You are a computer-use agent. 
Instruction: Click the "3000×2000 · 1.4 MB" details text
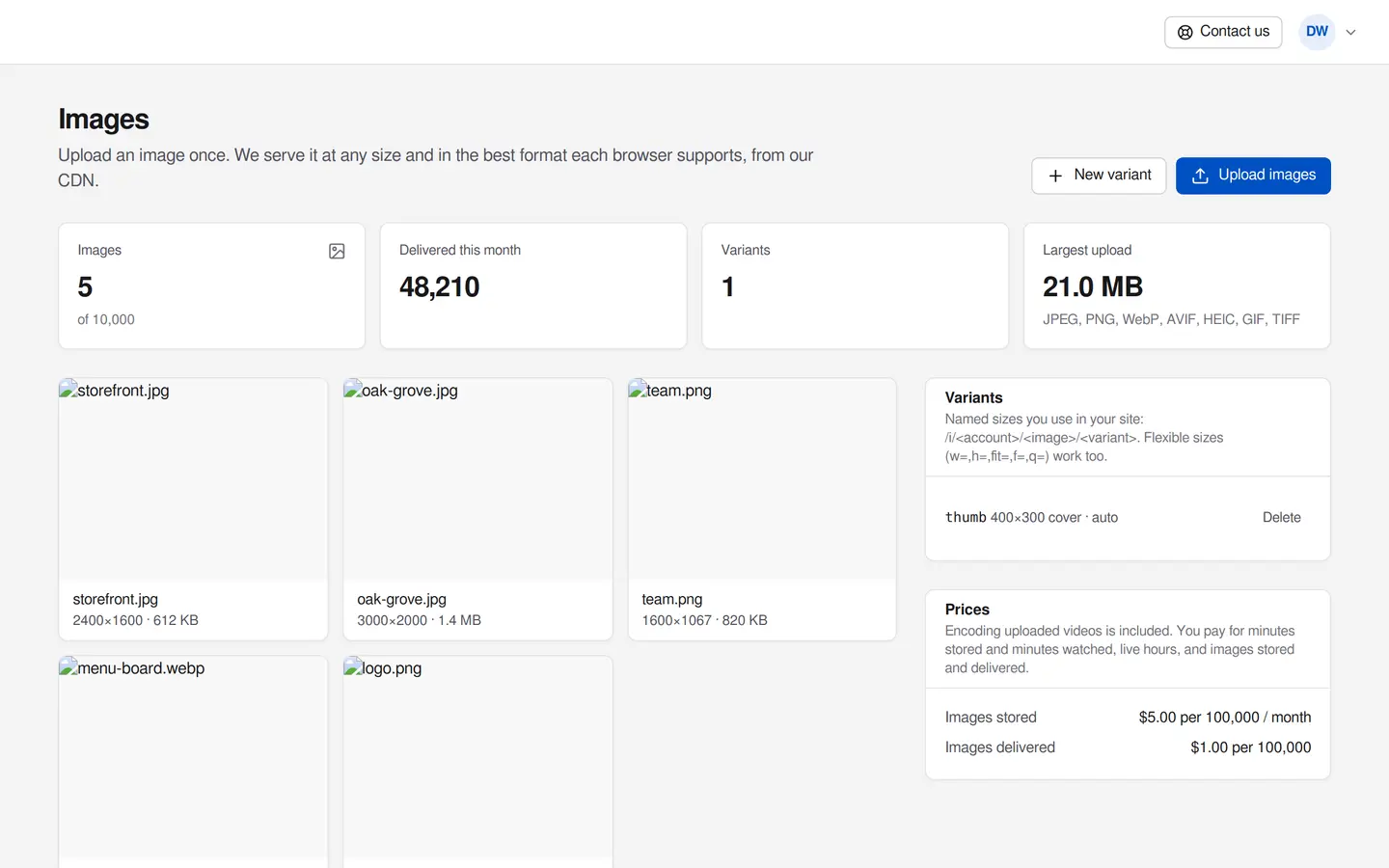[419, 621]
